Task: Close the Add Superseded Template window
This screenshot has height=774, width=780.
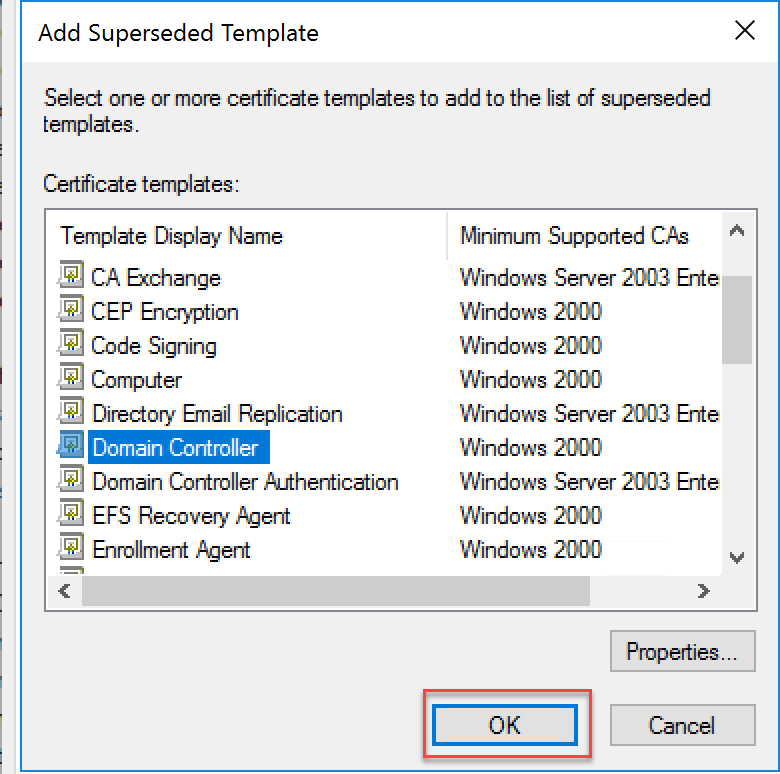Action: 744,31
